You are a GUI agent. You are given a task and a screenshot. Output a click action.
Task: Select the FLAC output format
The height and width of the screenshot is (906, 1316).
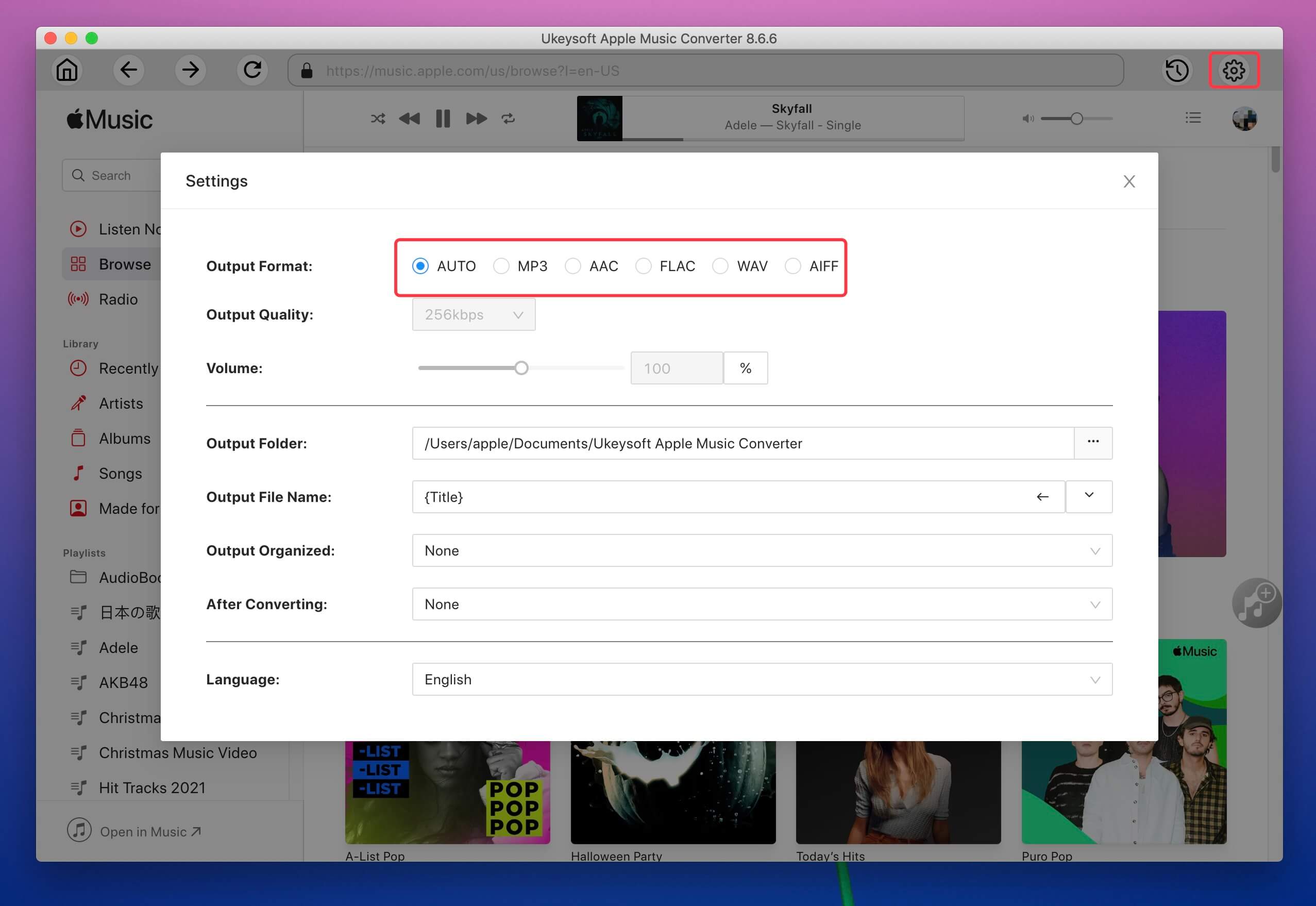point(644,266)
